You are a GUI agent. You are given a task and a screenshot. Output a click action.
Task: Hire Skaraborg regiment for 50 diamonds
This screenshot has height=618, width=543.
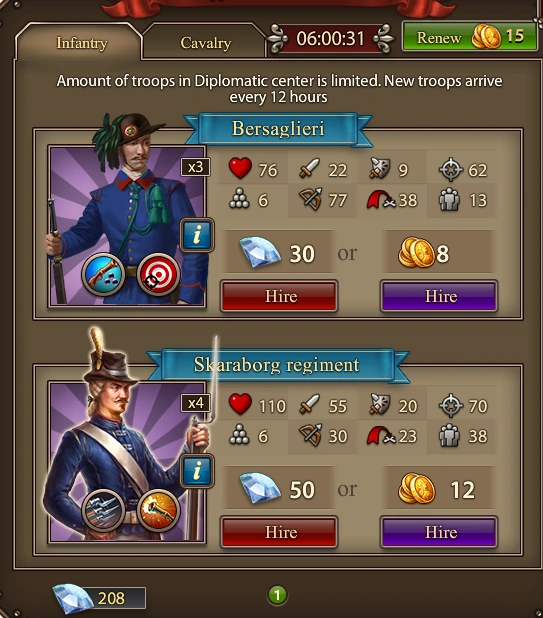pyautogui.click(x=279, y=532)
